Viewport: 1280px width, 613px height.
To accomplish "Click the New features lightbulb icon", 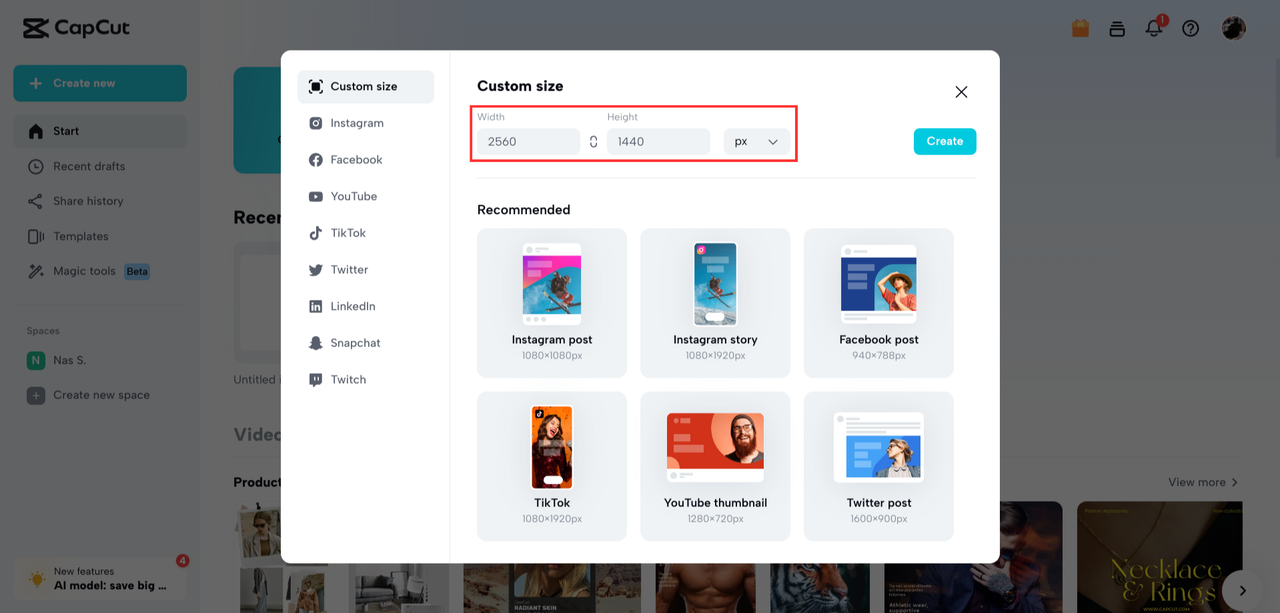I will [36, 579].
